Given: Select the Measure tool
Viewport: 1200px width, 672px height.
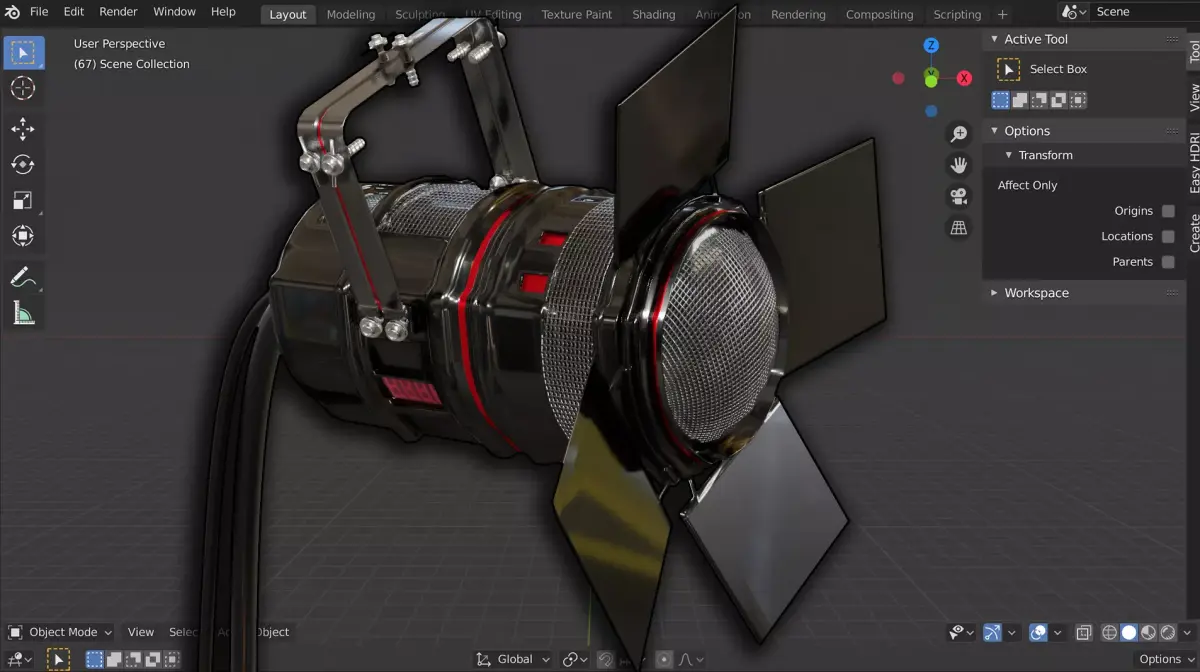Looking at the screenshot, I should pos(24,313).
